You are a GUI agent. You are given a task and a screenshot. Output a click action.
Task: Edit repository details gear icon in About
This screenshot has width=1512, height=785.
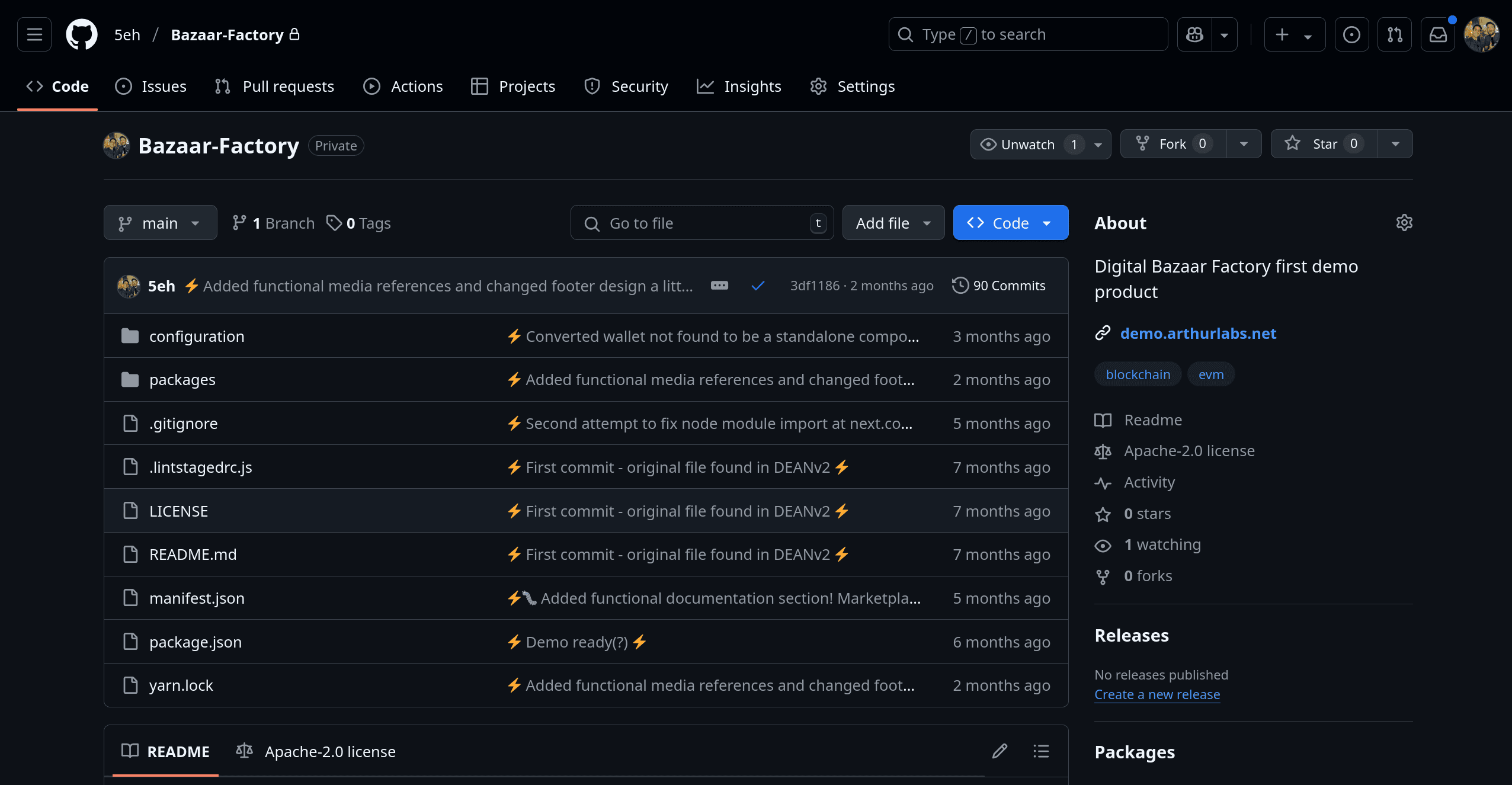(1404, 223)
